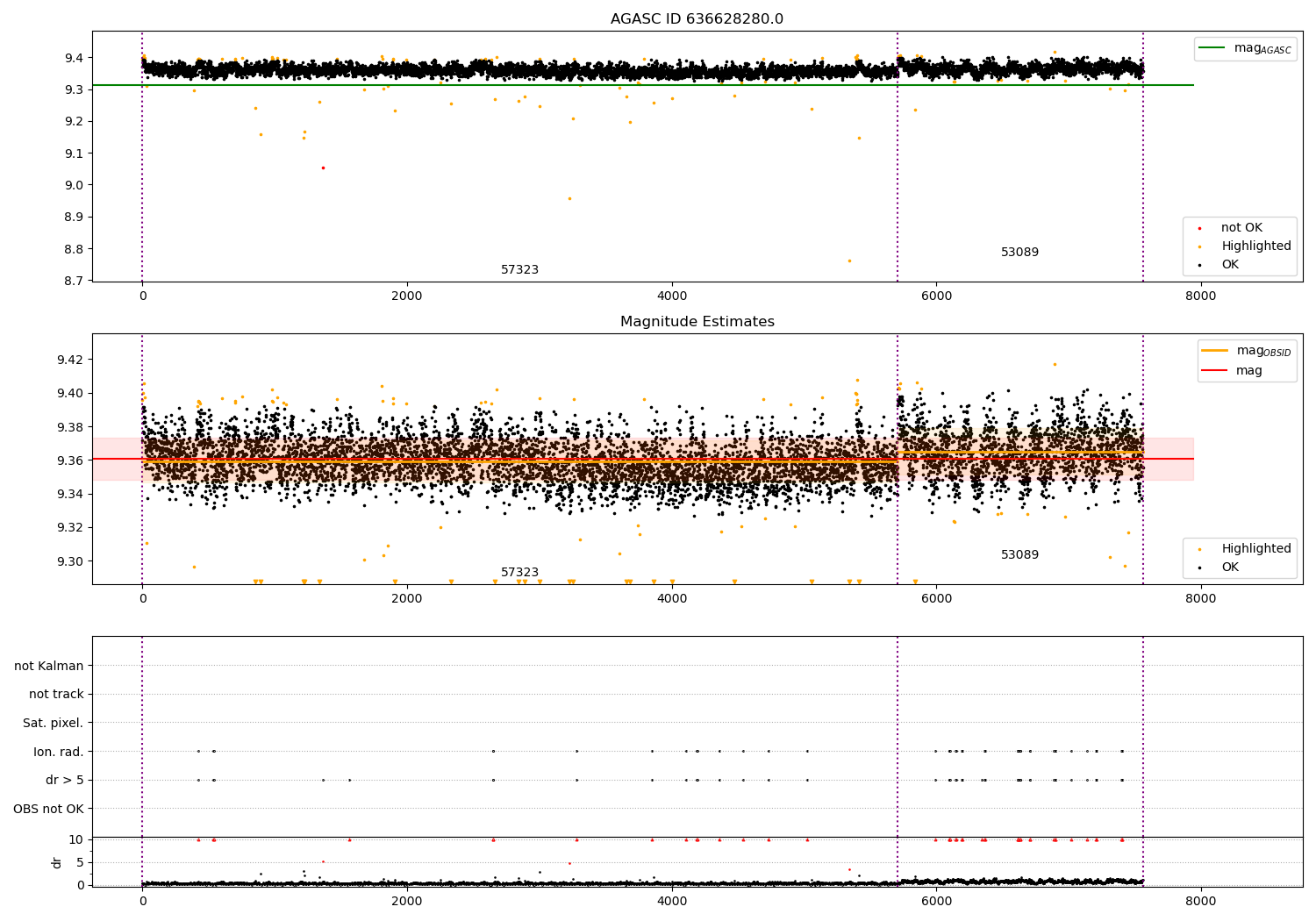Click the "not OK" legend entry
The image size is (1316, 921).
click(x=1241, y=228)
